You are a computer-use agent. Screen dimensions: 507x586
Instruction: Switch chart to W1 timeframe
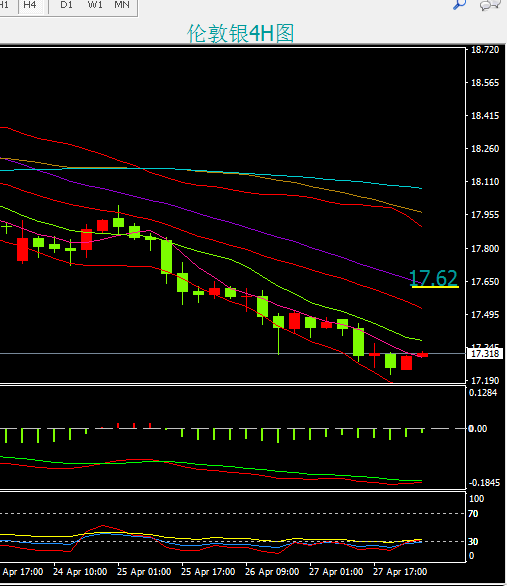pyautogui.click(x=95, y=5)
